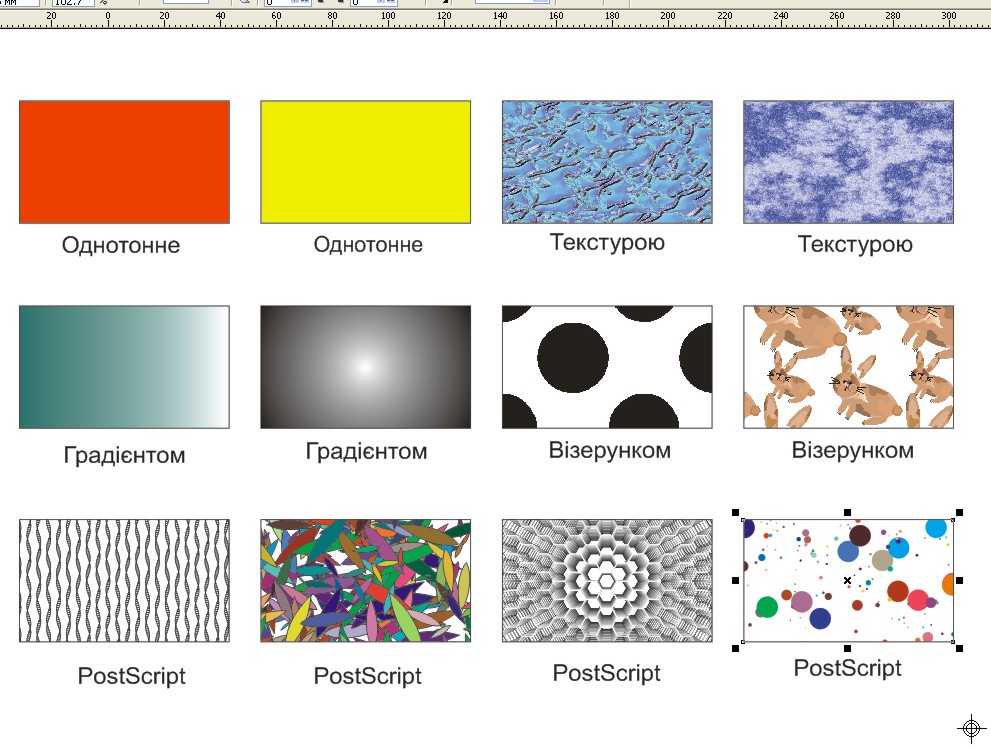This screenshot has height=749, width=991.
Task: Click 'Візерунком' label under the polka dots
Action: pyautogui.click(x=610, y=451)
